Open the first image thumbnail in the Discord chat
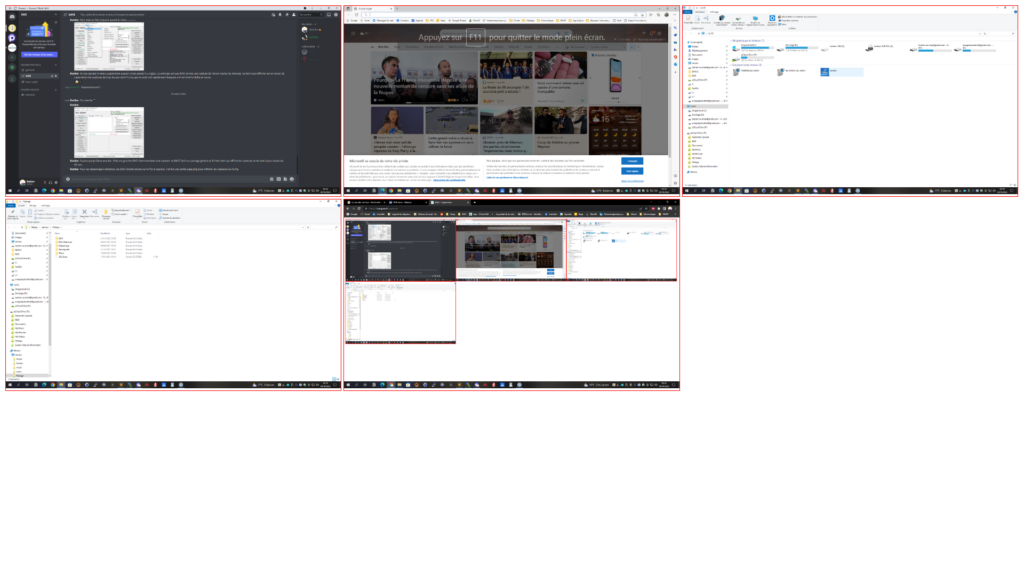 tap(109, 46)
